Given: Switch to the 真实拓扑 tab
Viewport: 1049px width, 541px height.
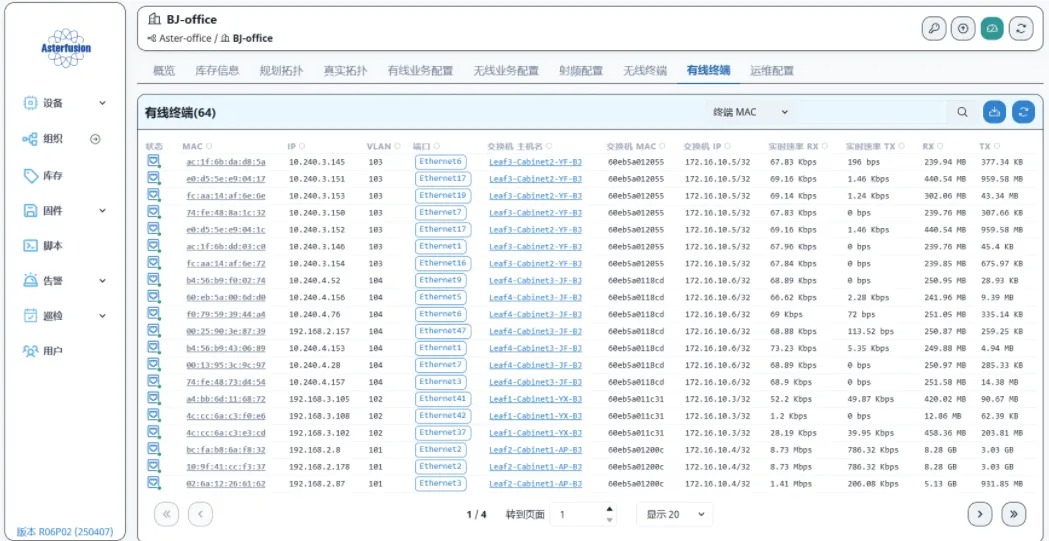Looking at the screenshot, I should [345, 70].
